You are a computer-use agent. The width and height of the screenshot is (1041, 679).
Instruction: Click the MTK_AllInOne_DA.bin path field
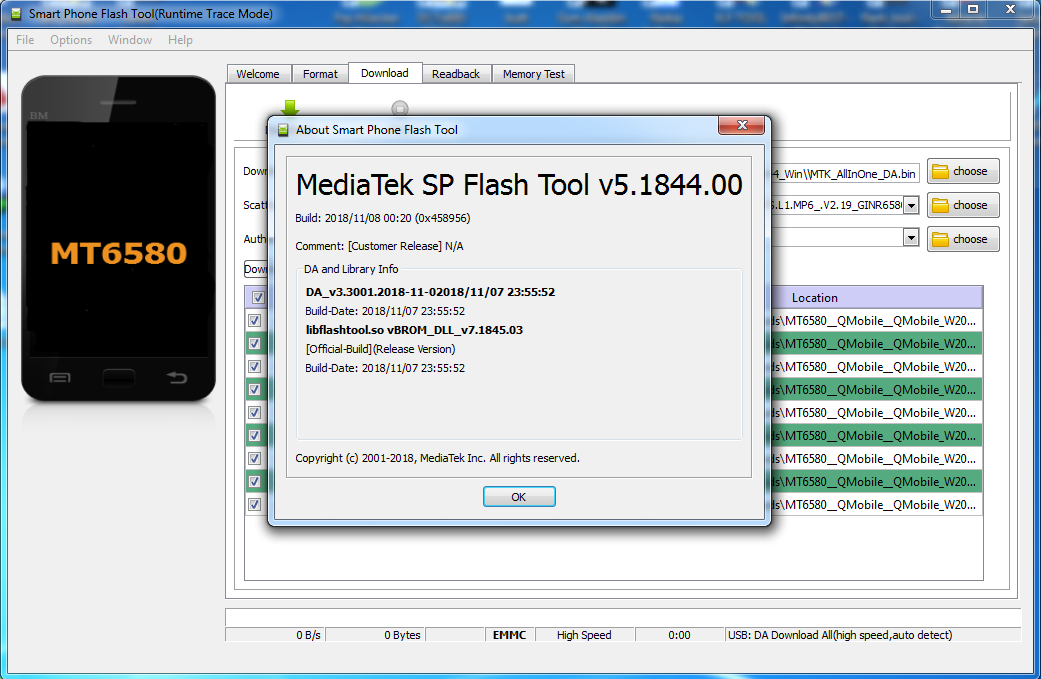[845, 174]
